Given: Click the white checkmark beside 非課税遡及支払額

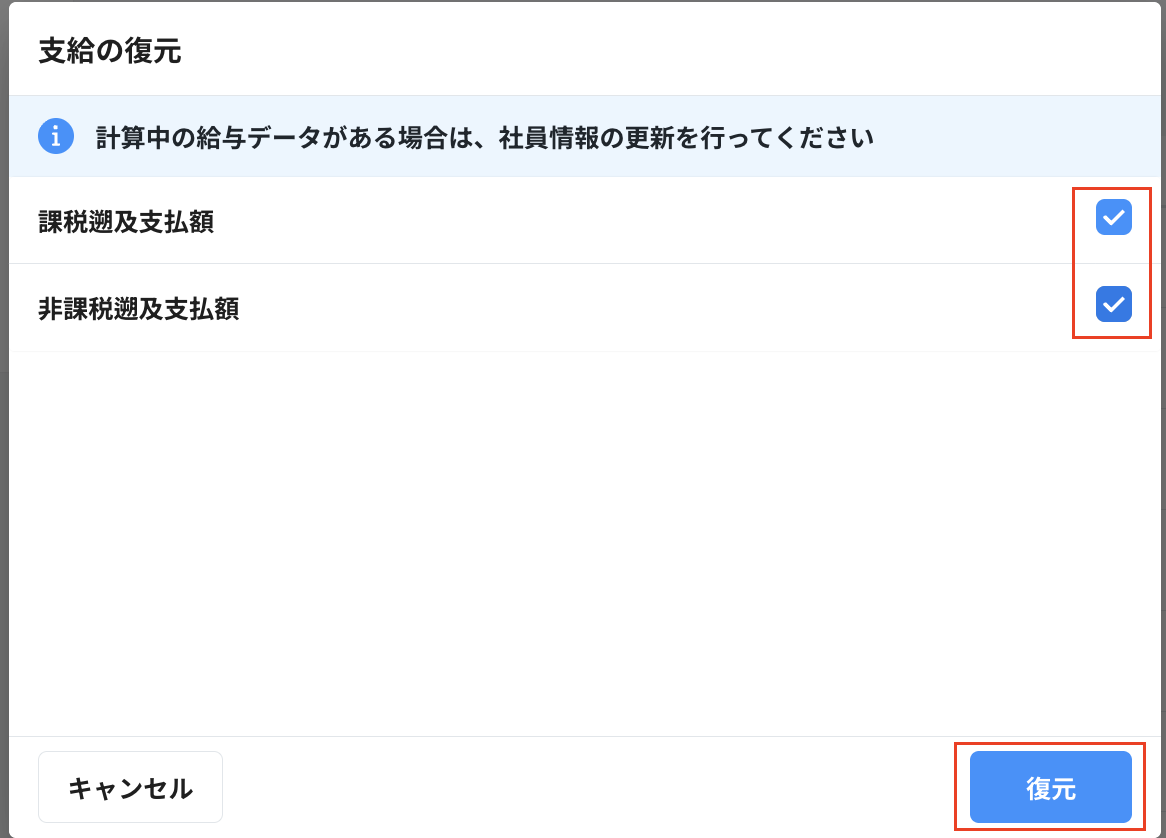Looking at the screenshot, I should (x=1113, y=304).
